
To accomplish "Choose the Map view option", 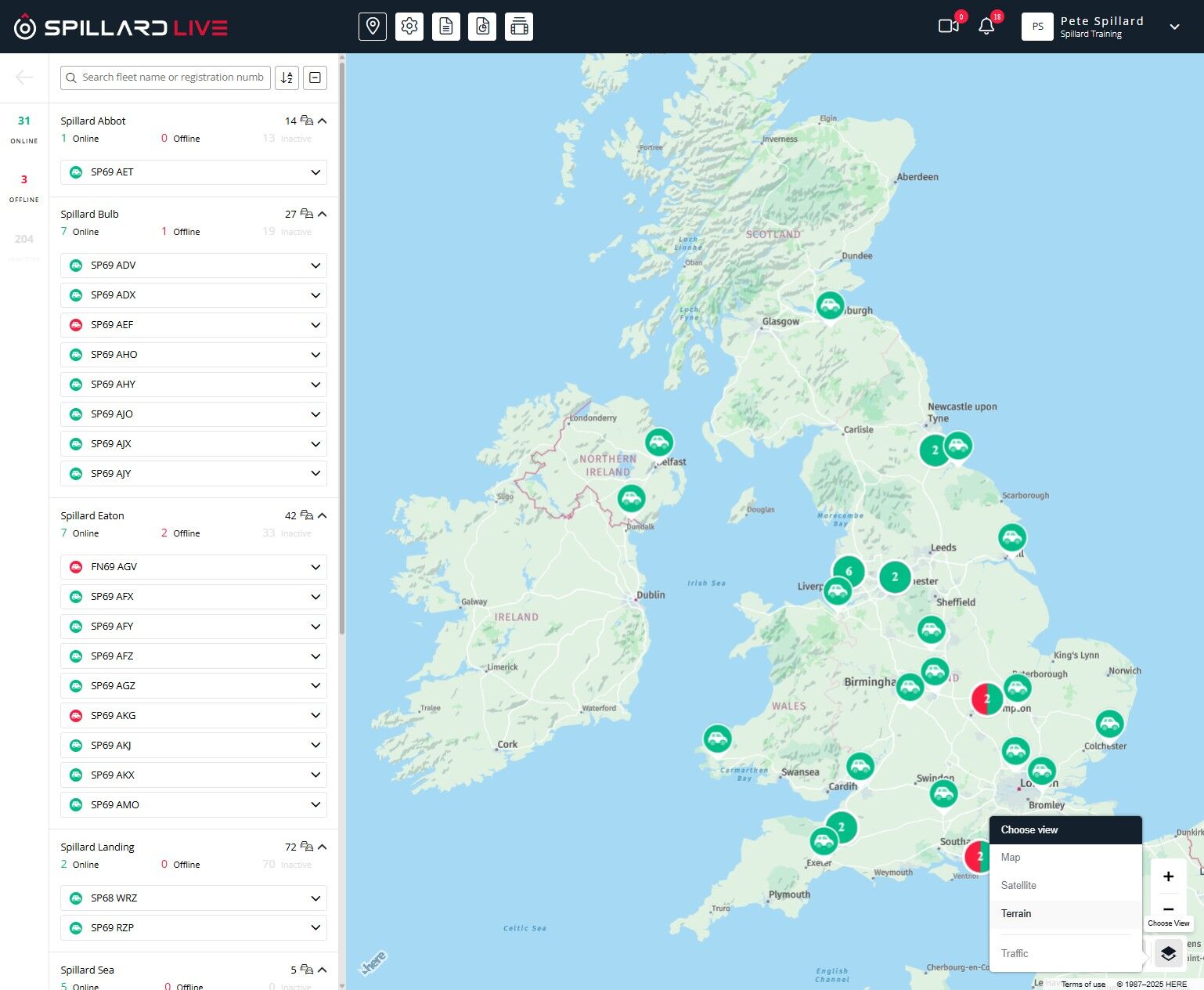I will (x=1066, y=858).
